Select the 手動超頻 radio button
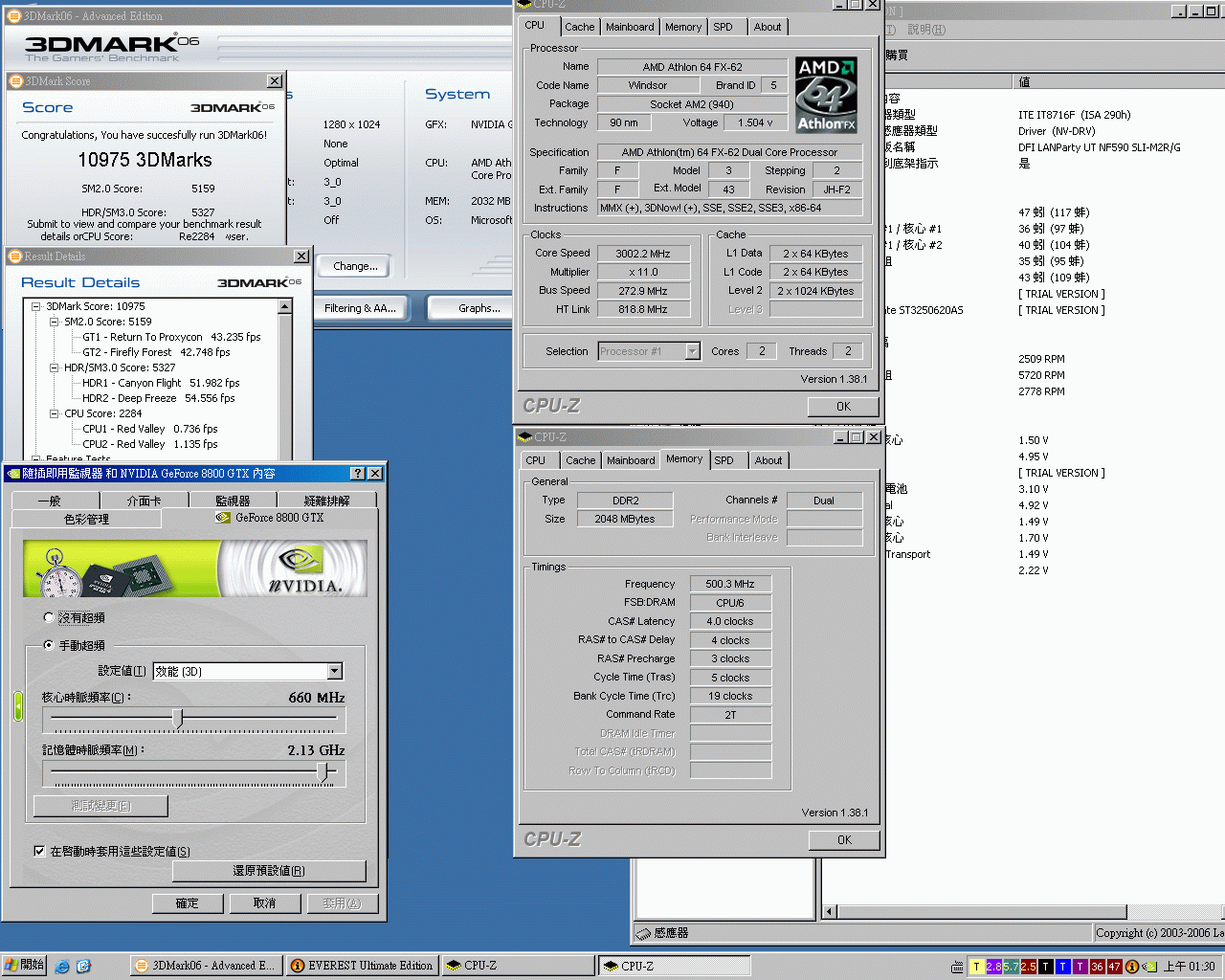This screenshot has width=1225, height=980. pos(49,645)
